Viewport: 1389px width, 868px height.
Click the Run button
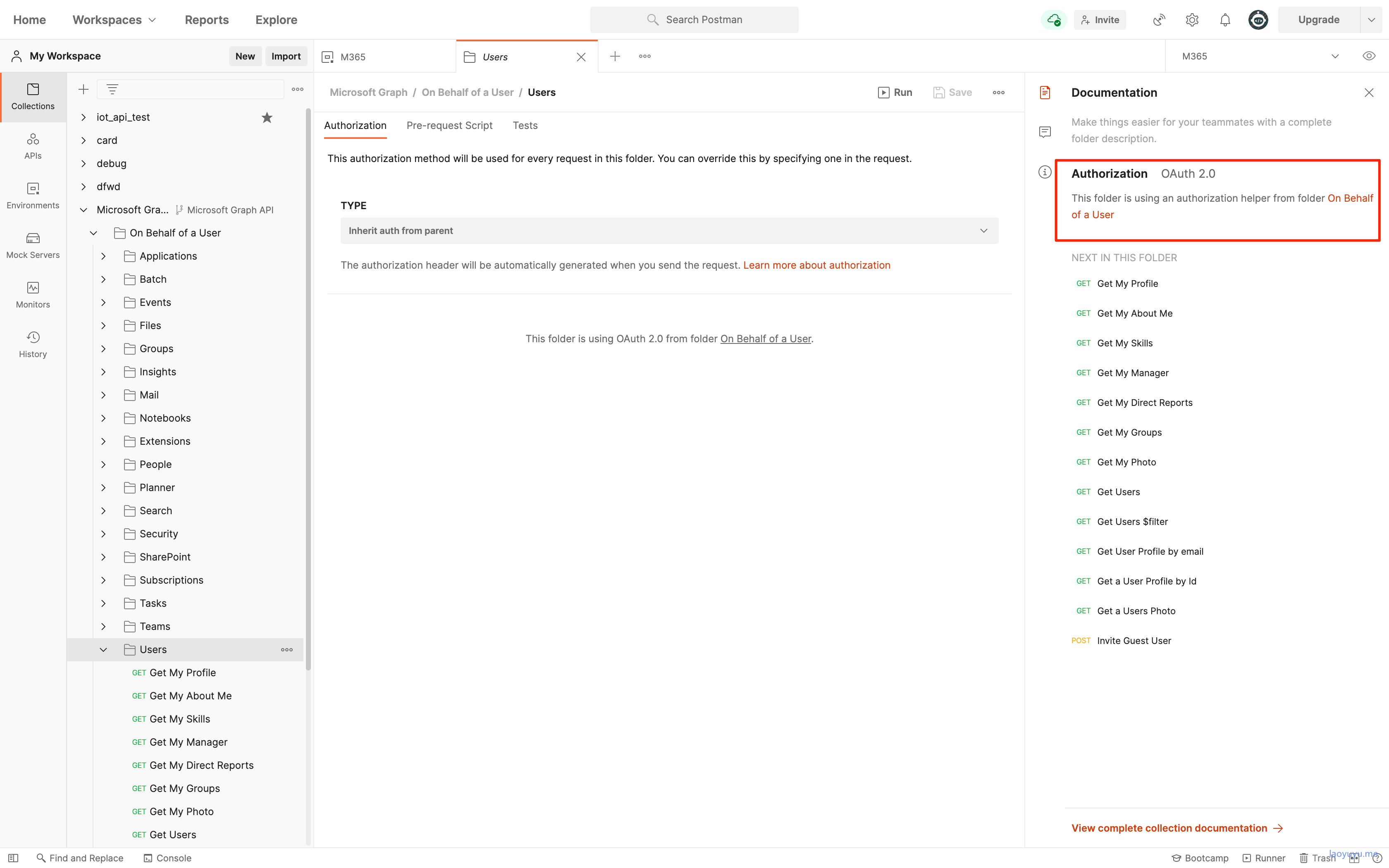[895, 93]
